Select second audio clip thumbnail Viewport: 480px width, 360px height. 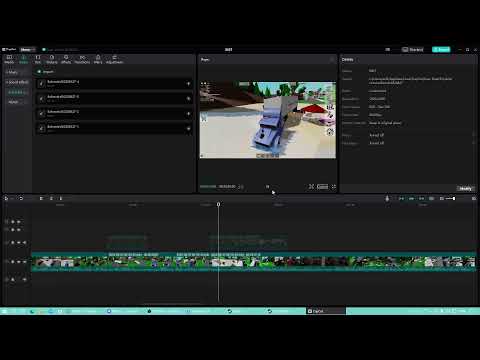41,99
